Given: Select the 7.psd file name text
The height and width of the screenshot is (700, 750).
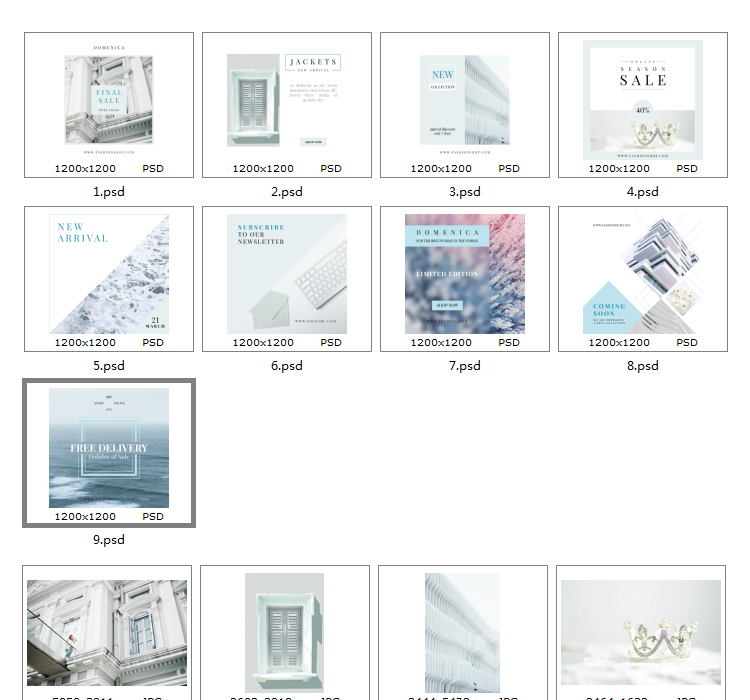Looking at the screenshot, I should (x=465, y=366).
